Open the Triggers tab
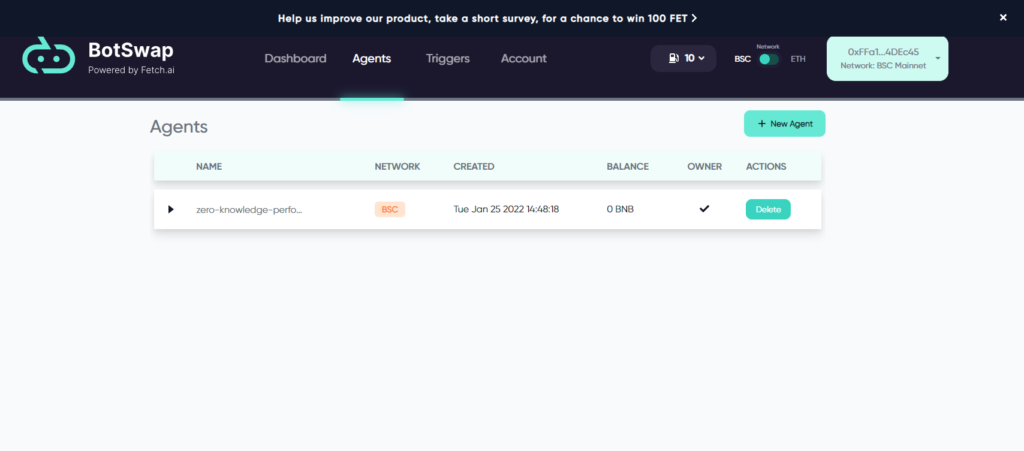 447,59
